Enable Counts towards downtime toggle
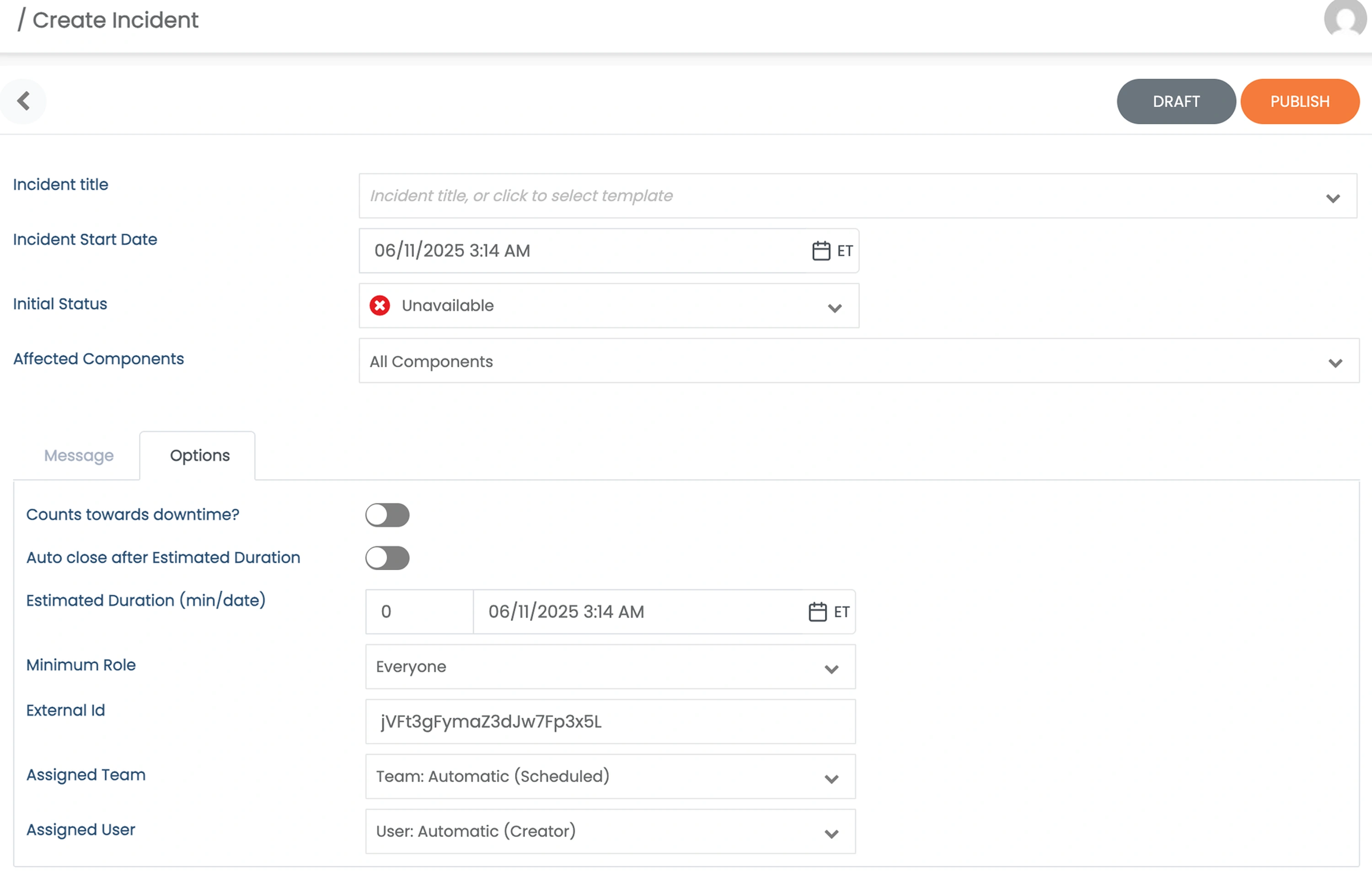 387,515
